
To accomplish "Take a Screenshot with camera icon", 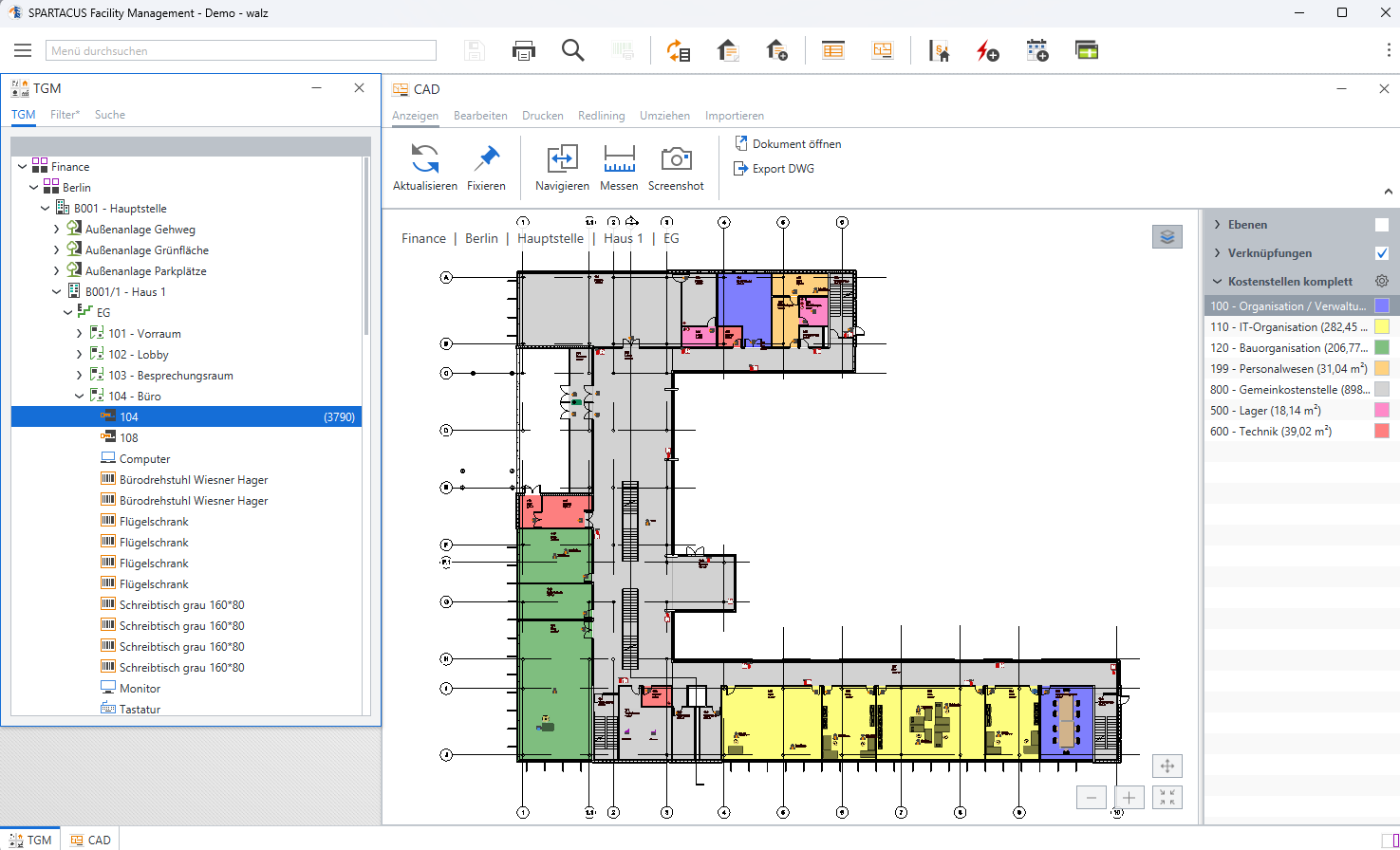I will (x=676, y=159).
